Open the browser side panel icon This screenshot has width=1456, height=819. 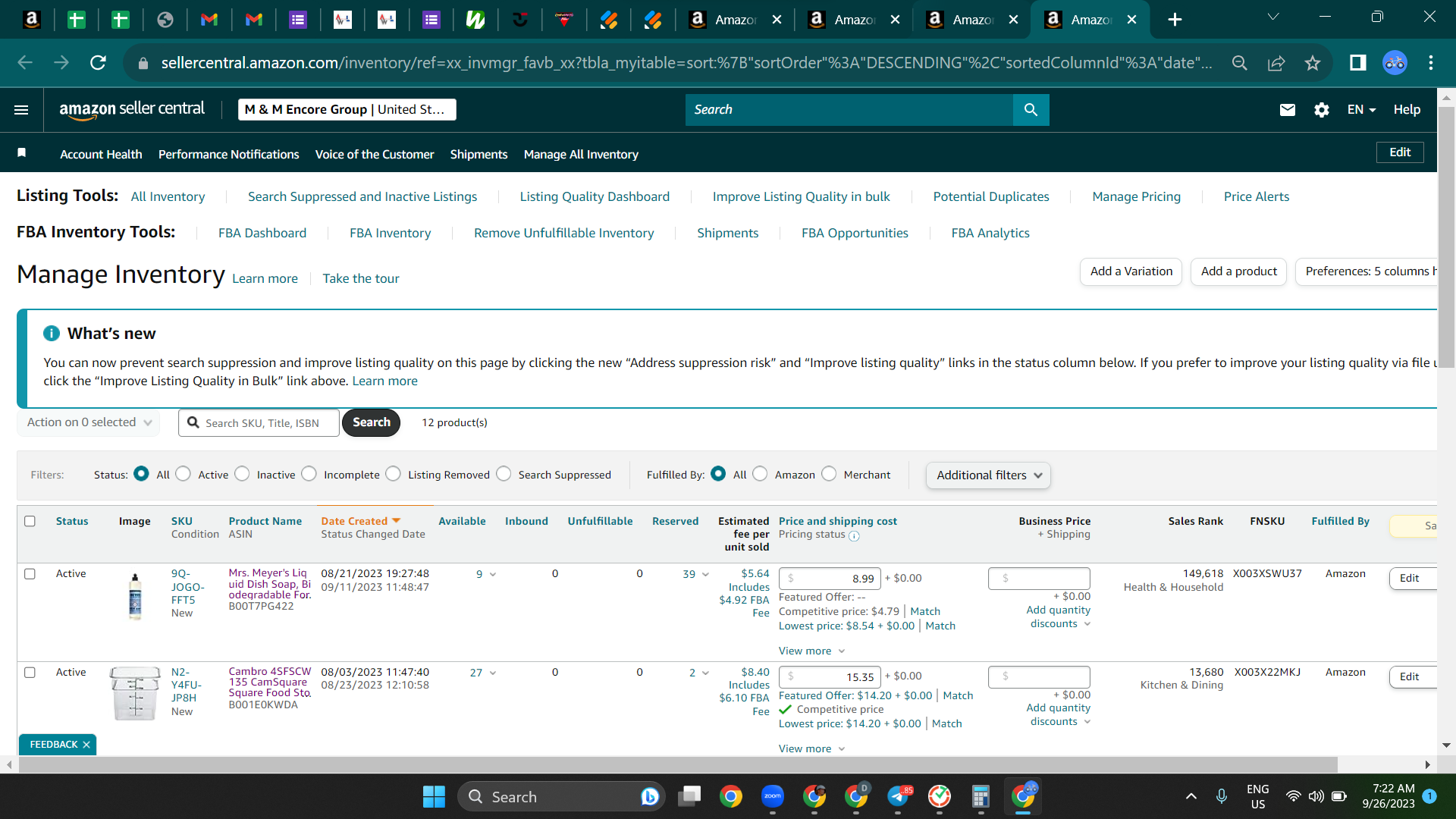pyautogui.click(x=1357, y=63)
